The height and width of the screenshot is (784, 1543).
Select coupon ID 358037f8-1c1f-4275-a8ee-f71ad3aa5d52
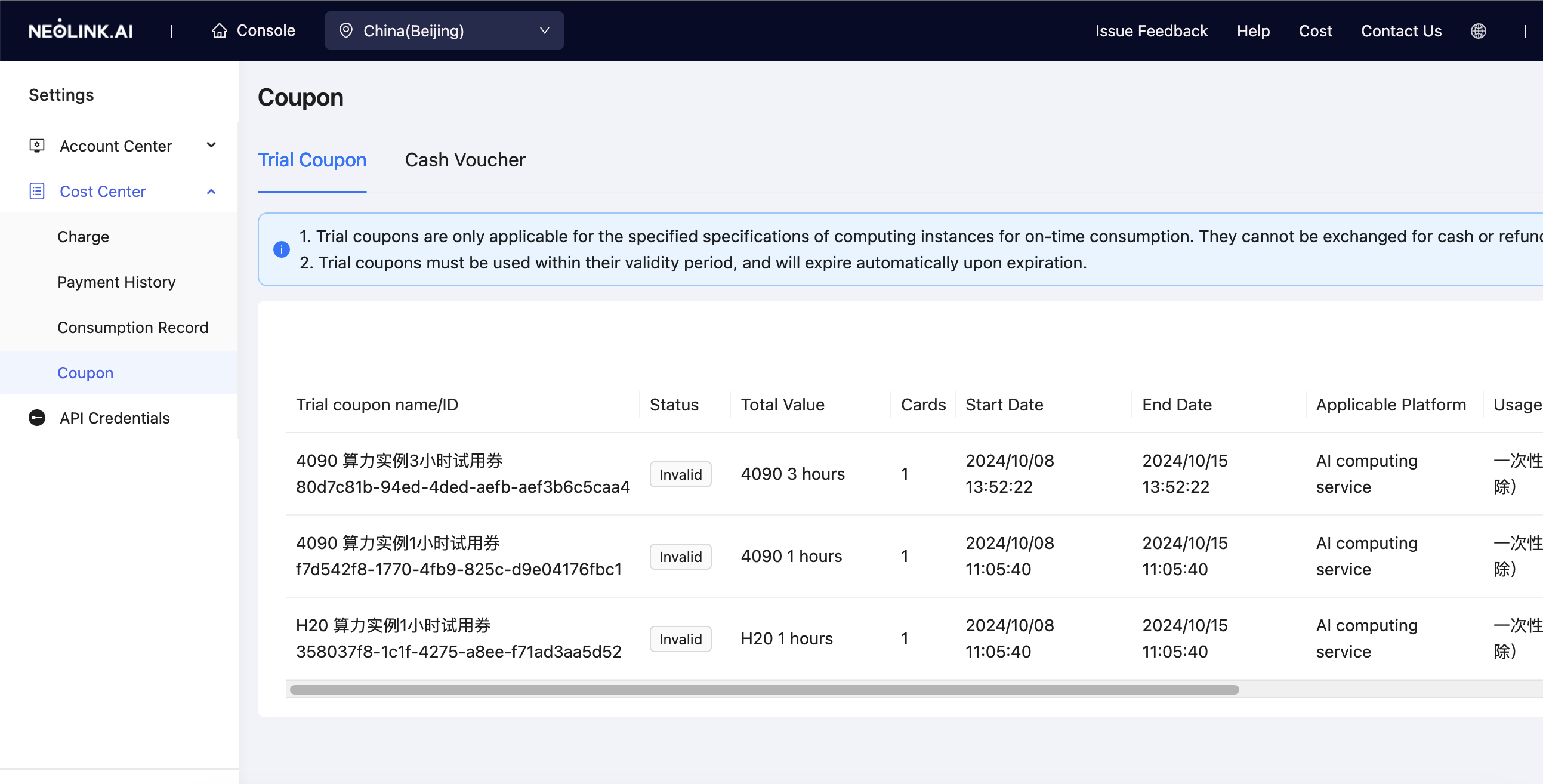[459, 652]
